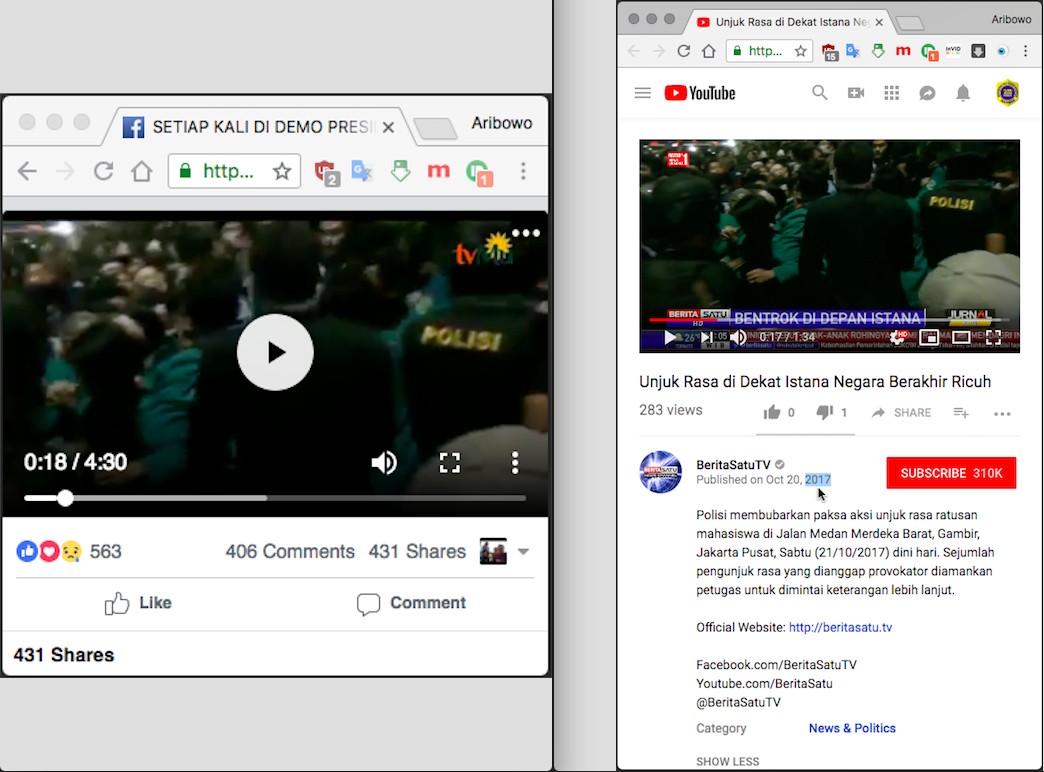The image size is (1044, 772).
Task: Click Comment button on Facebook post
Action: 411,603
